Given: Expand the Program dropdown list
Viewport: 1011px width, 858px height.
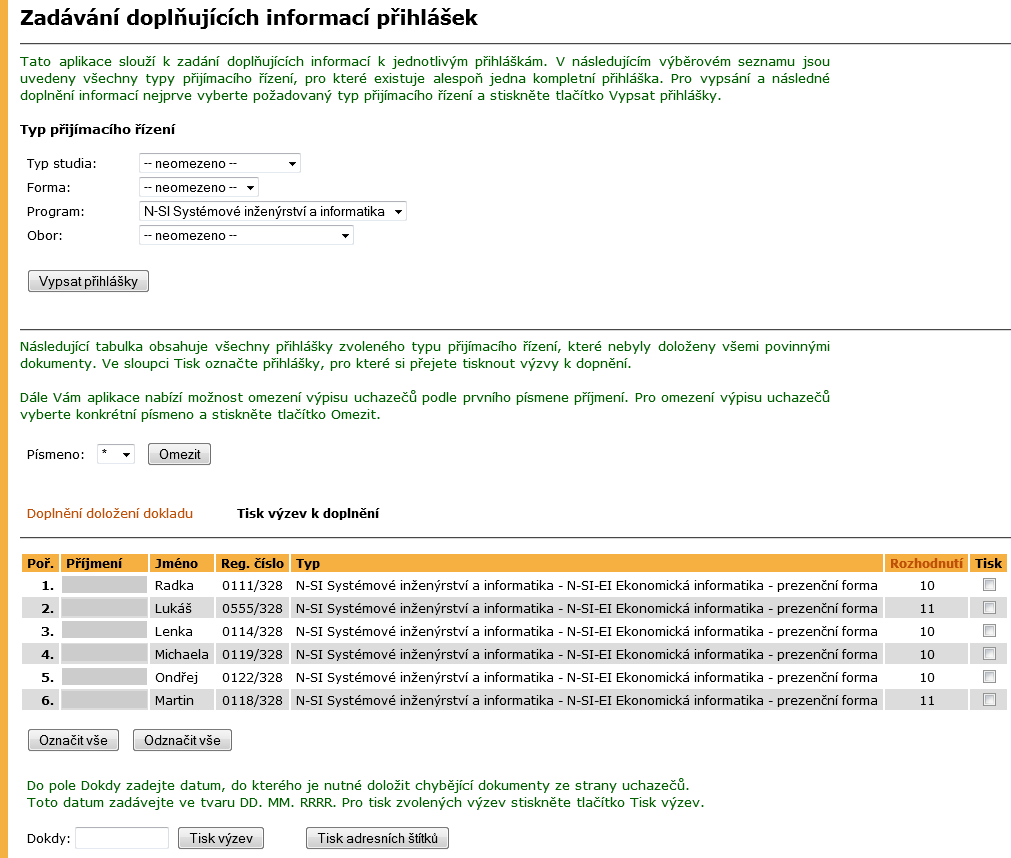Looking at the screenshot, I should tap(273, 211).
